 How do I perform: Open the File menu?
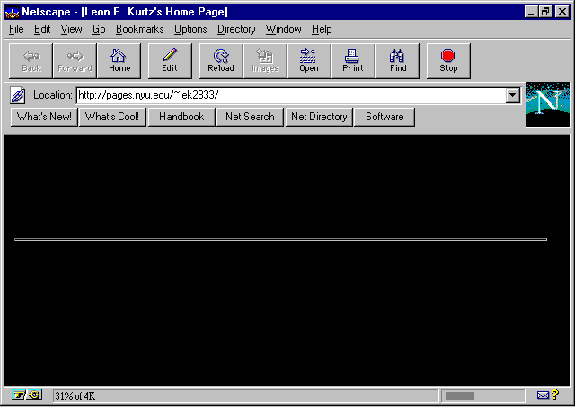[x=16, y=29]
